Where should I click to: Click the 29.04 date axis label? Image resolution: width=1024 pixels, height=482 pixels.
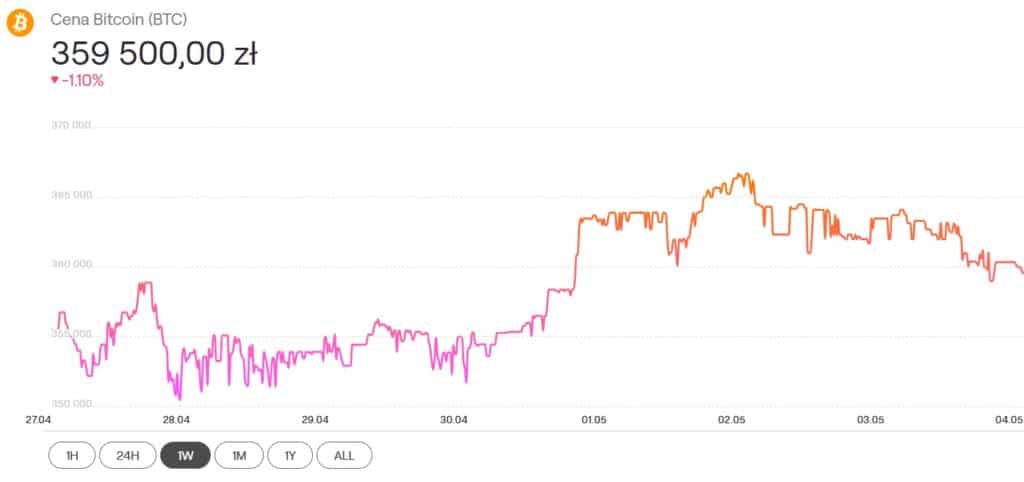(315, 419)
